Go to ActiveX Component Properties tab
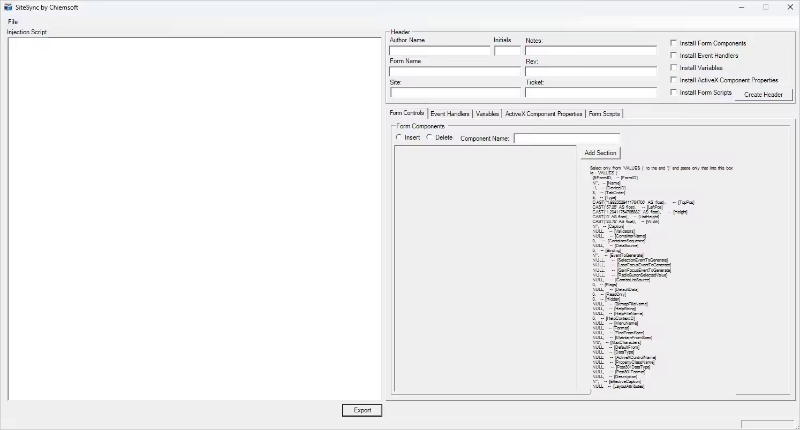 [544, 114]
